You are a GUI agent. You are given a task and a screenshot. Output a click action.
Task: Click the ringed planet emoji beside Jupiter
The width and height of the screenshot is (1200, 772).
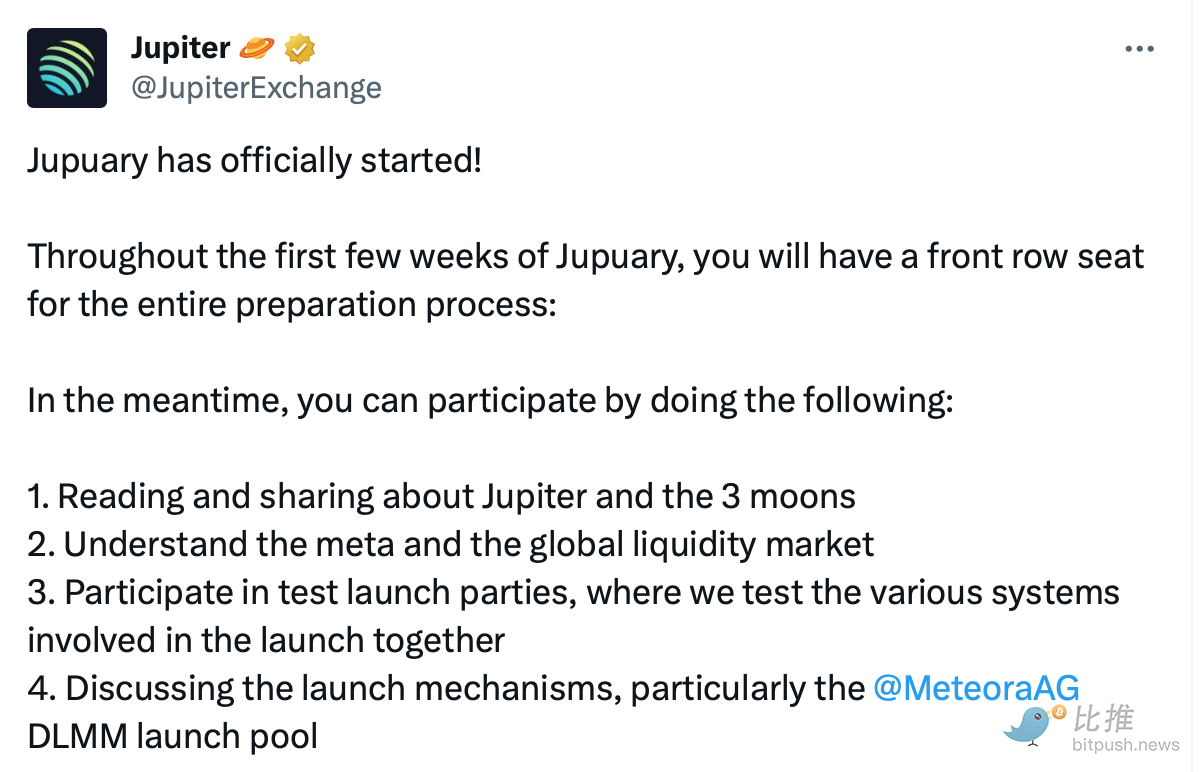coord(258,47)
